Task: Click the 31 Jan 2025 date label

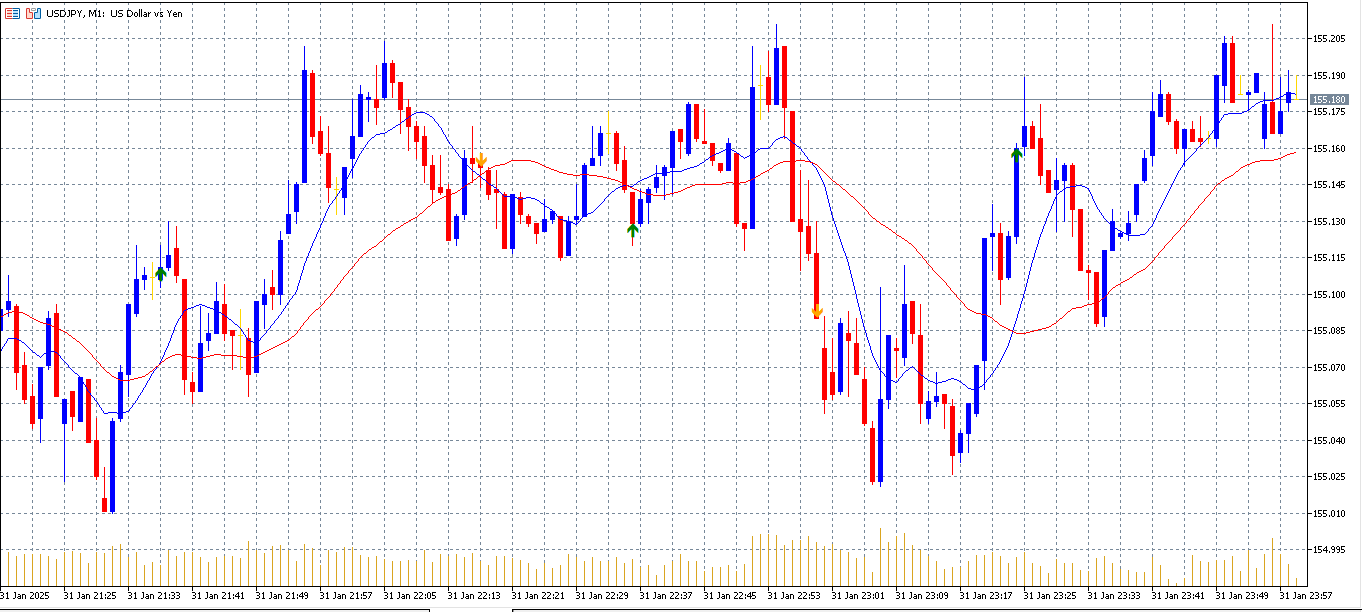Action: point(25,595)
